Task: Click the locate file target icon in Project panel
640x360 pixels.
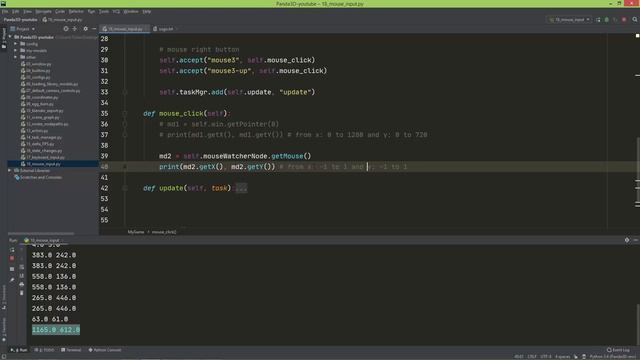Action: [66, 29]
